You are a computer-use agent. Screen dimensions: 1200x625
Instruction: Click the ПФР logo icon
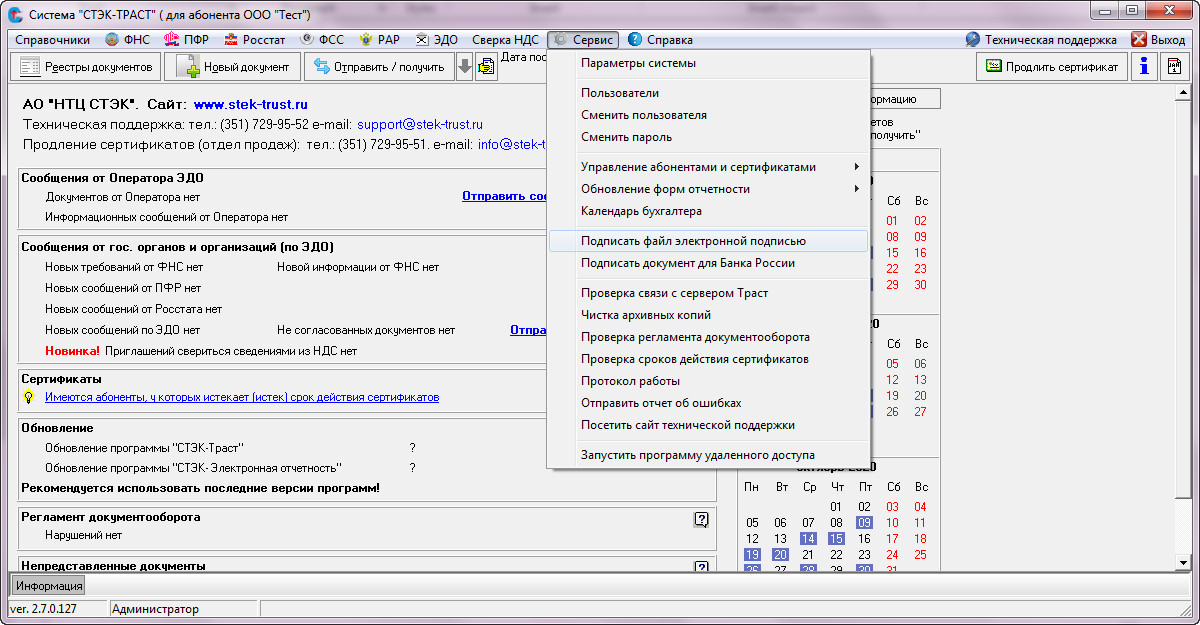pos(171,40)
